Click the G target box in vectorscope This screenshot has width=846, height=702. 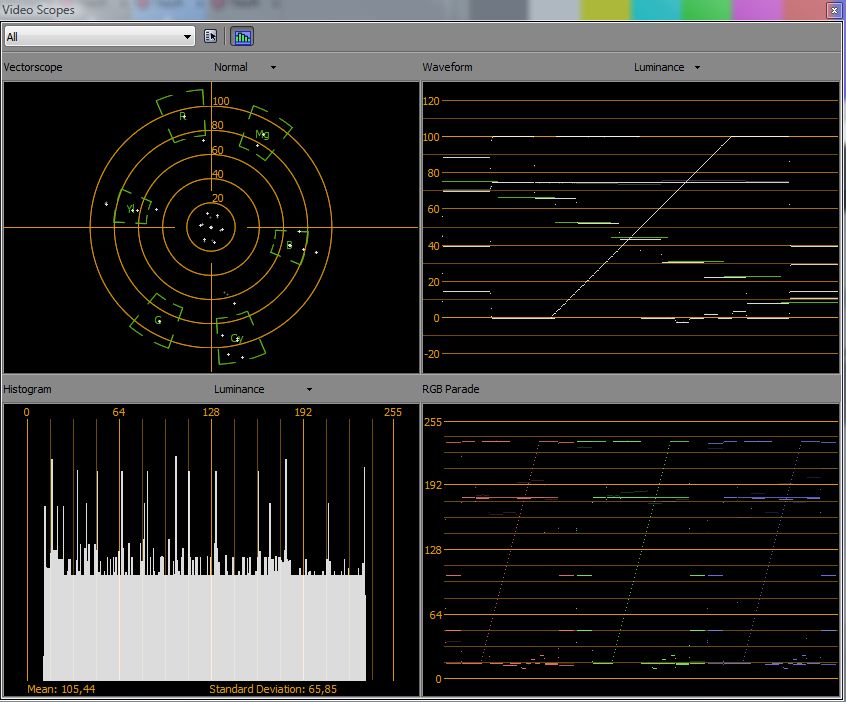tap(158, 321)
